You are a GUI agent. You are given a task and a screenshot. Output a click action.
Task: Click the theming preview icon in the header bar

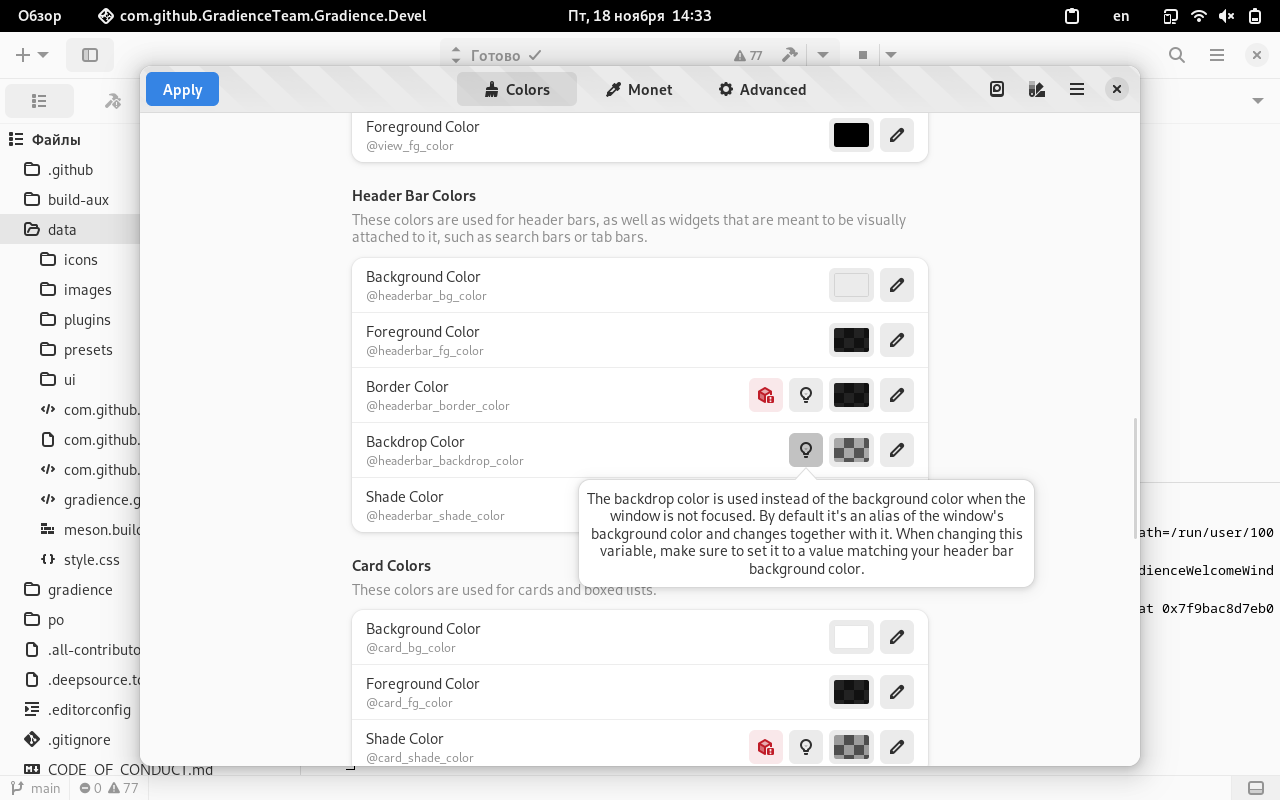[996, 89]
